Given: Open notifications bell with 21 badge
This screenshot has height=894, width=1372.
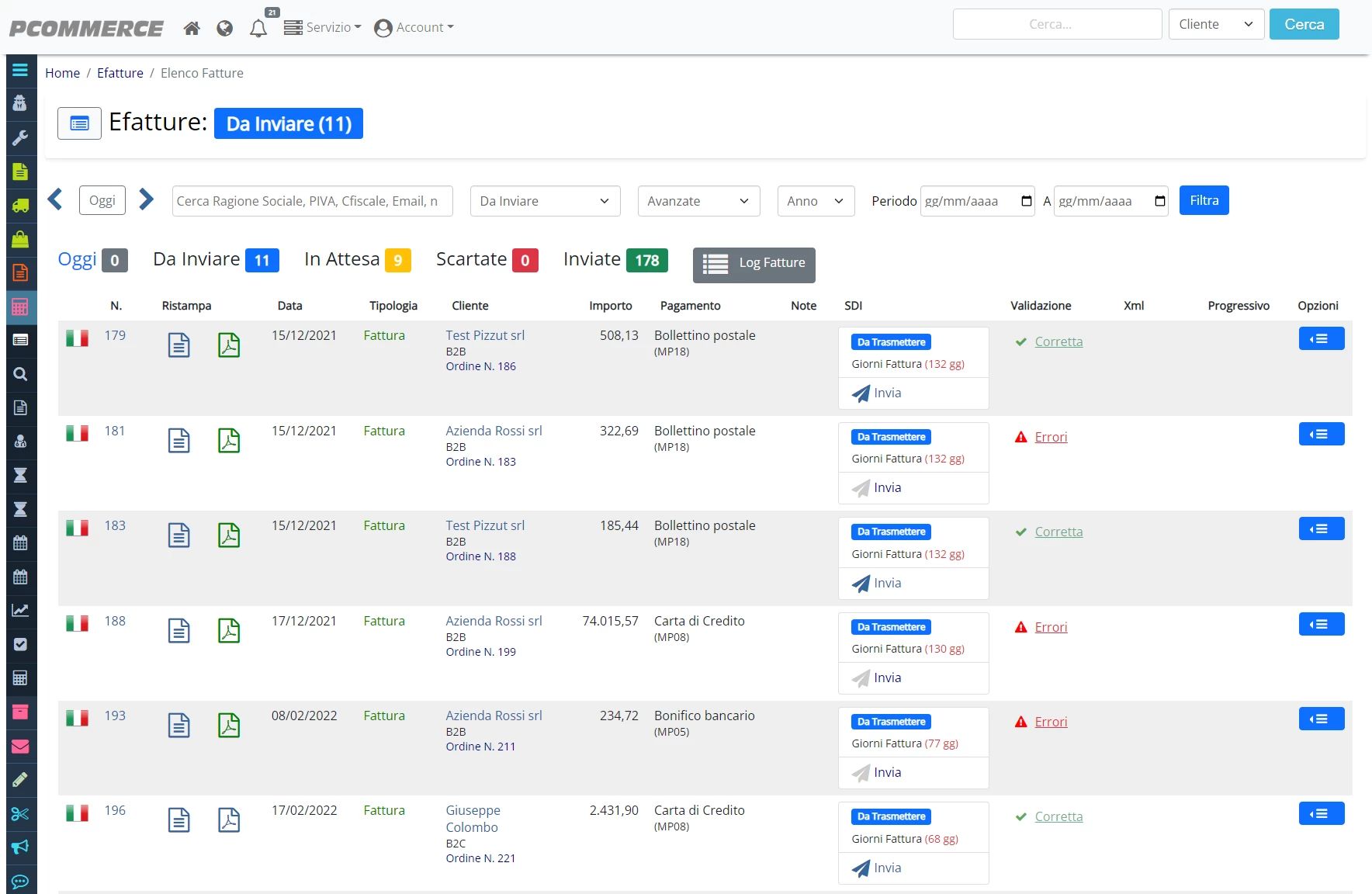Looking at the screenshot, I should pos(259,28).
